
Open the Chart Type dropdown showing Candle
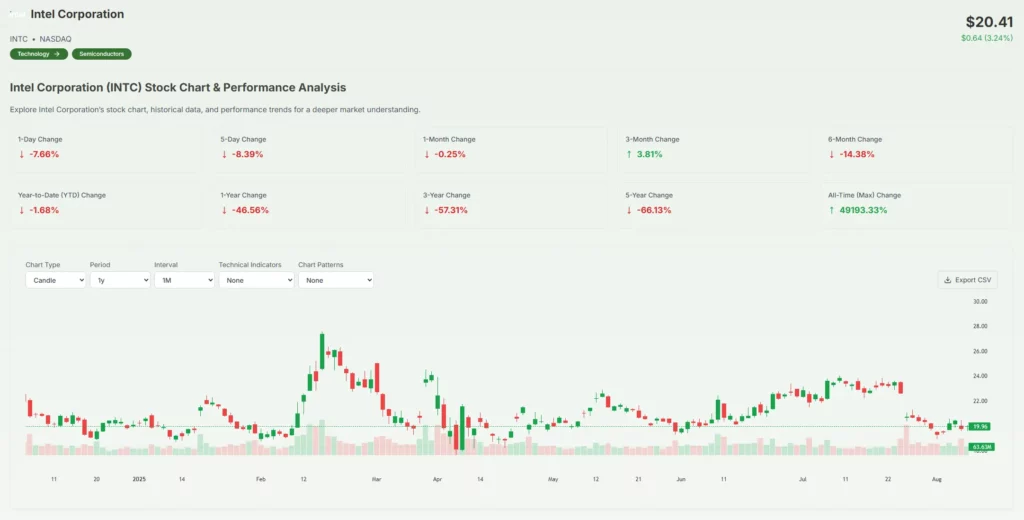(55, 281)
